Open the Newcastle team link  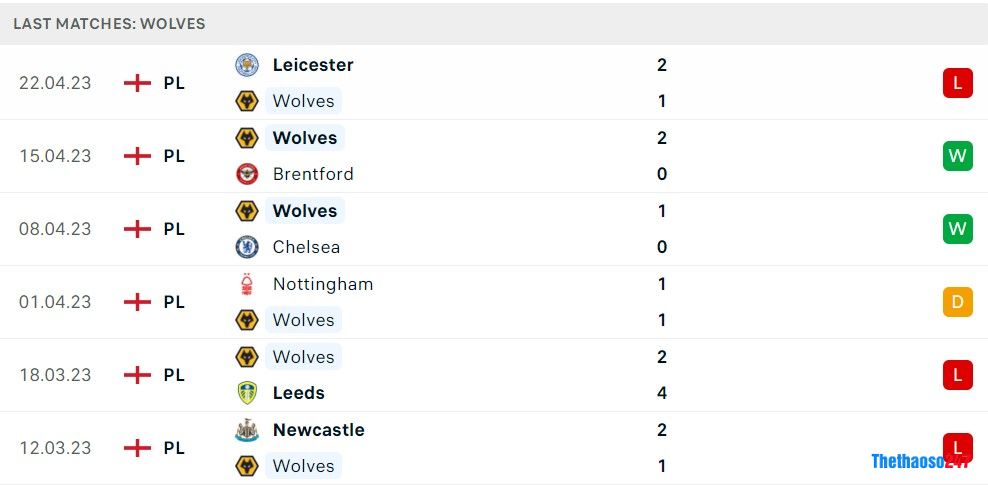click(x=318, y=430)
